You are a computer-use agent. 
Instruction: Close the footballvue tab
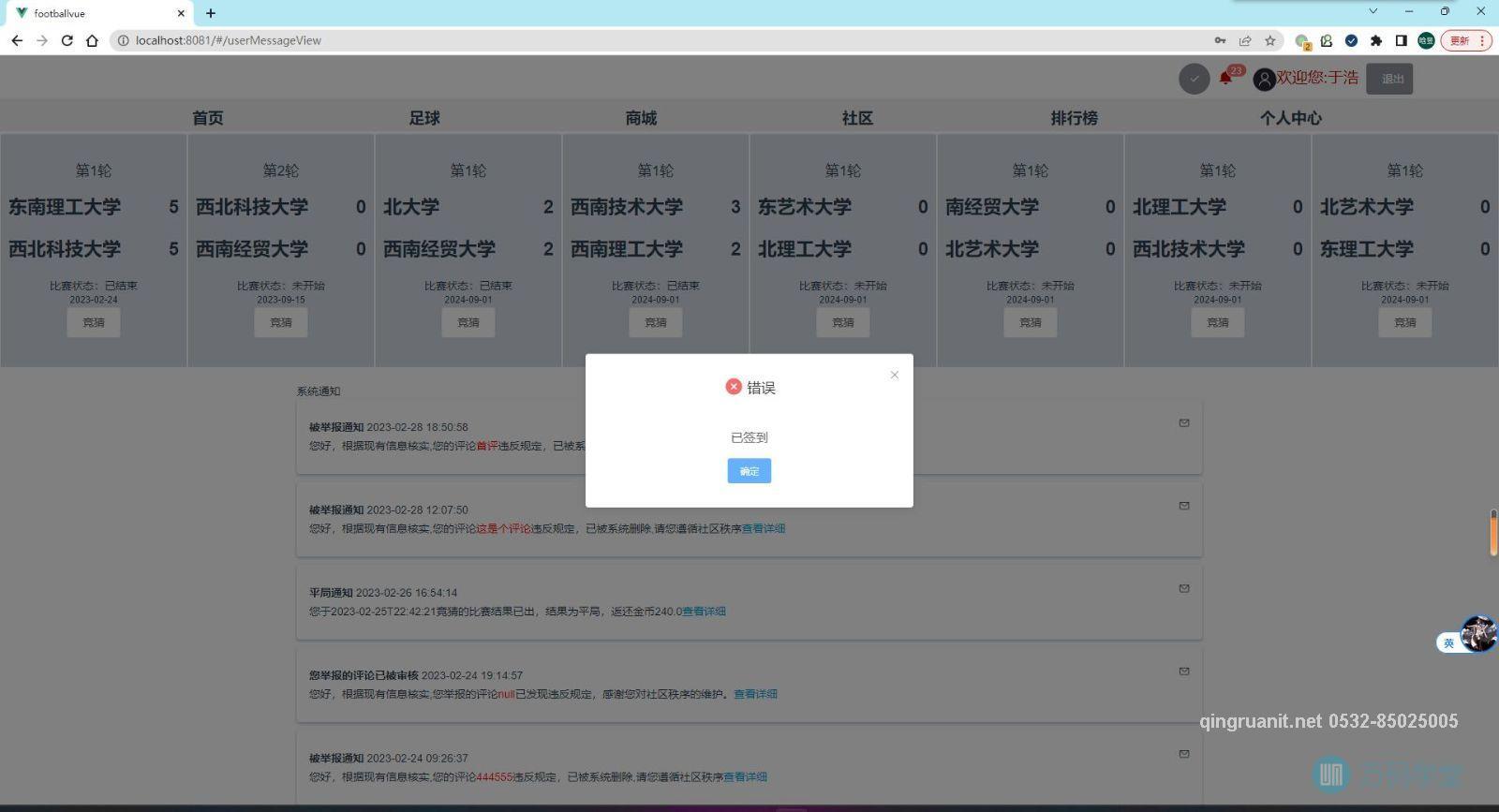181,13
